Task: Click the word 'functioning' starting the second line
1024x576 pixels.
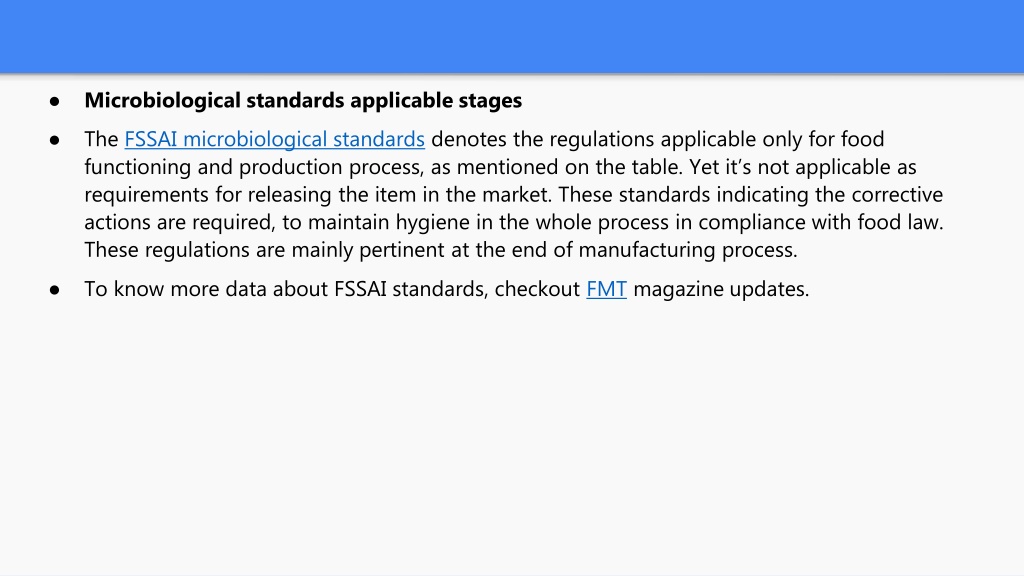Action: coord(138,167)
